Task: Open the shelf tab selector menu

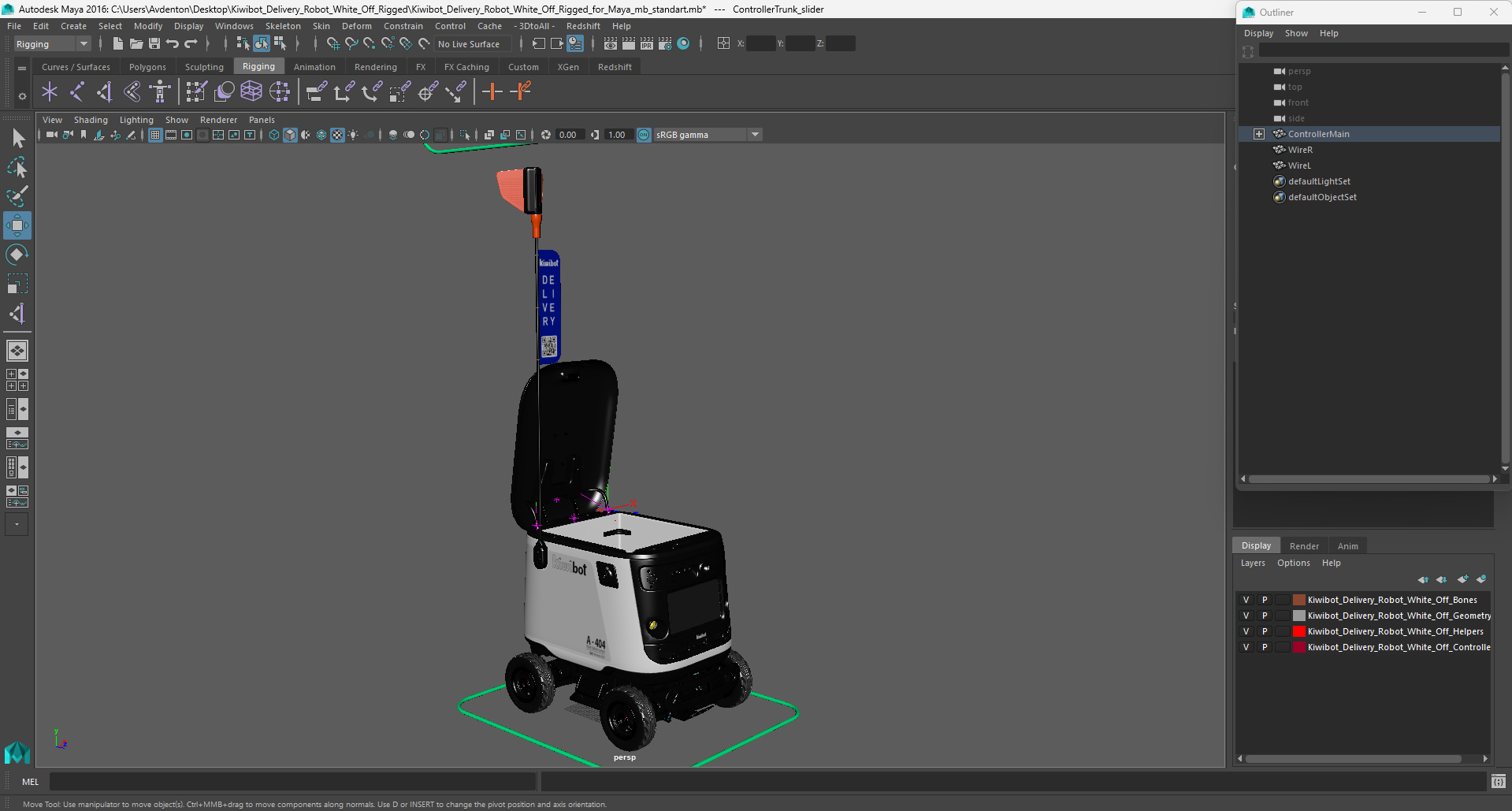Action: (x=22, y=69)
